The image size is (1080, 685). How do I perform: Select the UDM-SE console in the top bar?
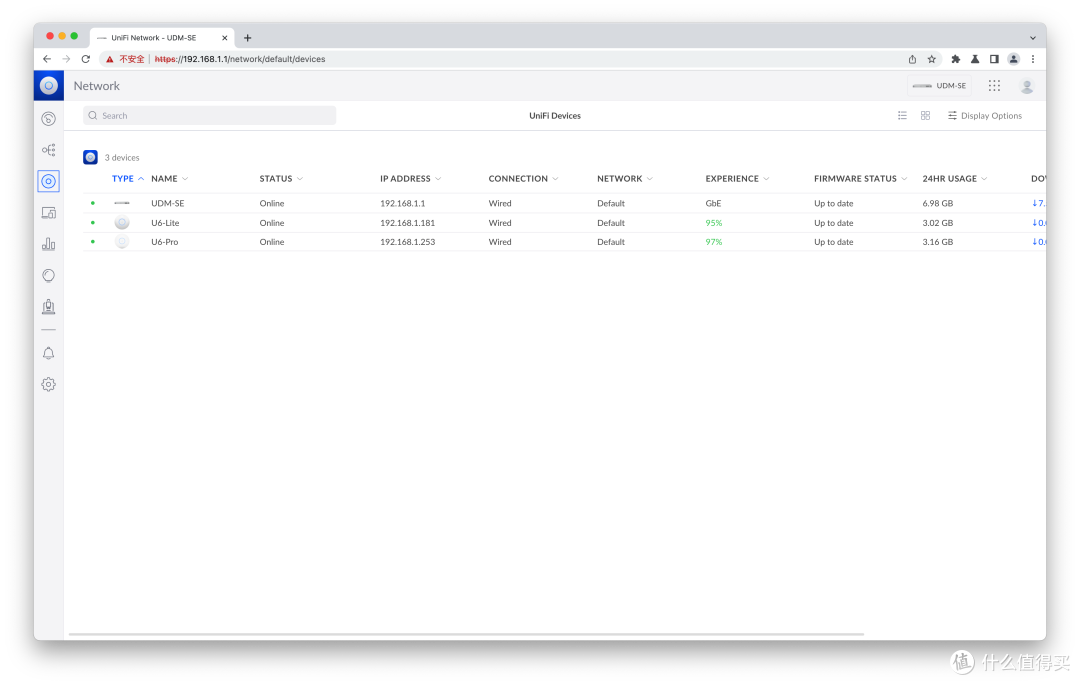(939, 85)
